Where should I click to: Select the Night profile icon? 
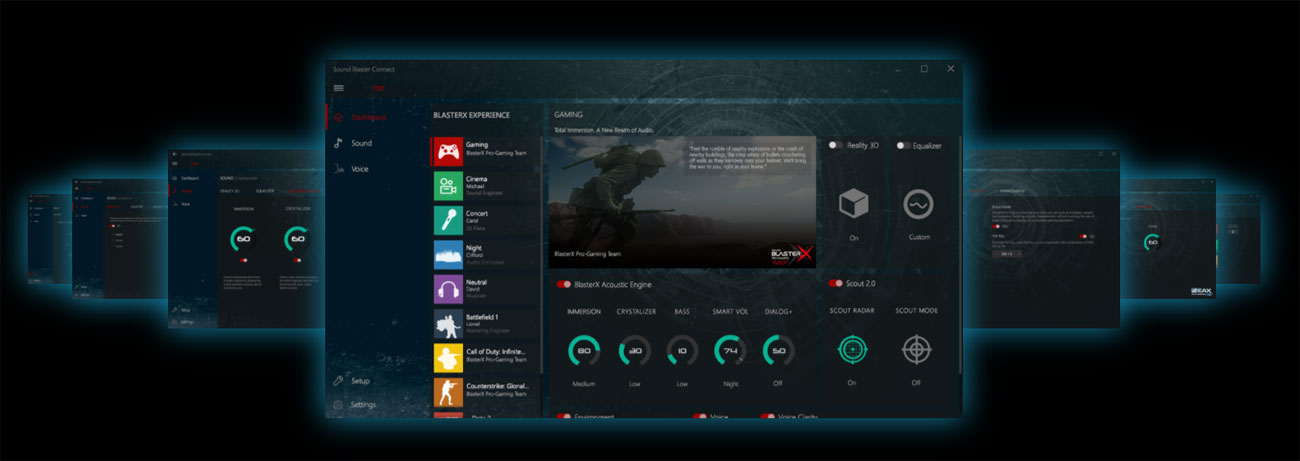[x=448, y=255]
